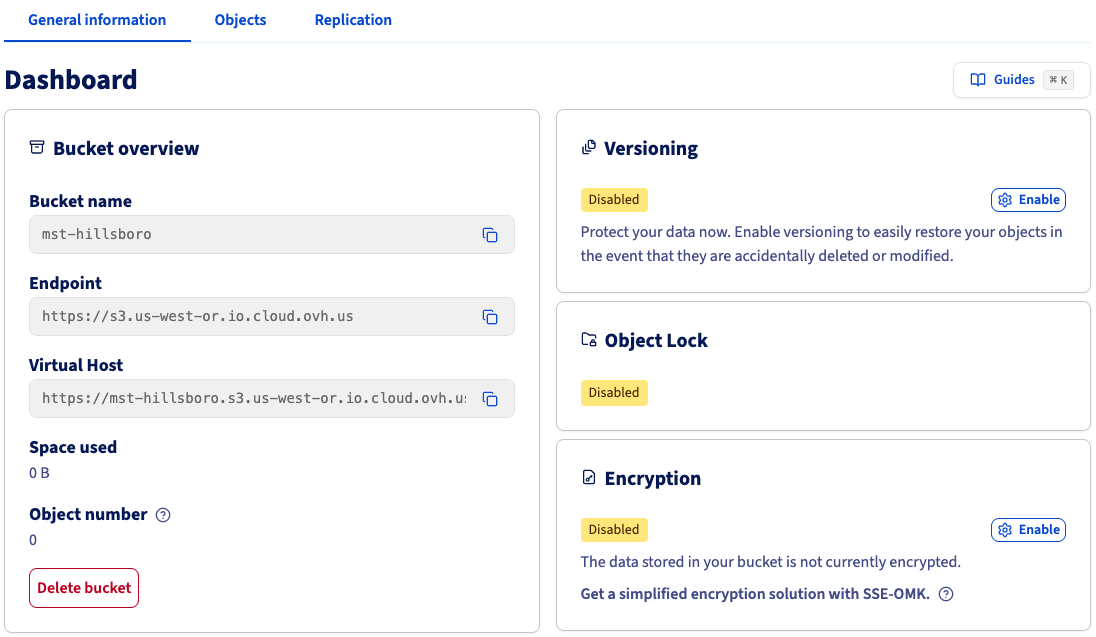Click the Space used value 0 B

(x=39, y=473)
